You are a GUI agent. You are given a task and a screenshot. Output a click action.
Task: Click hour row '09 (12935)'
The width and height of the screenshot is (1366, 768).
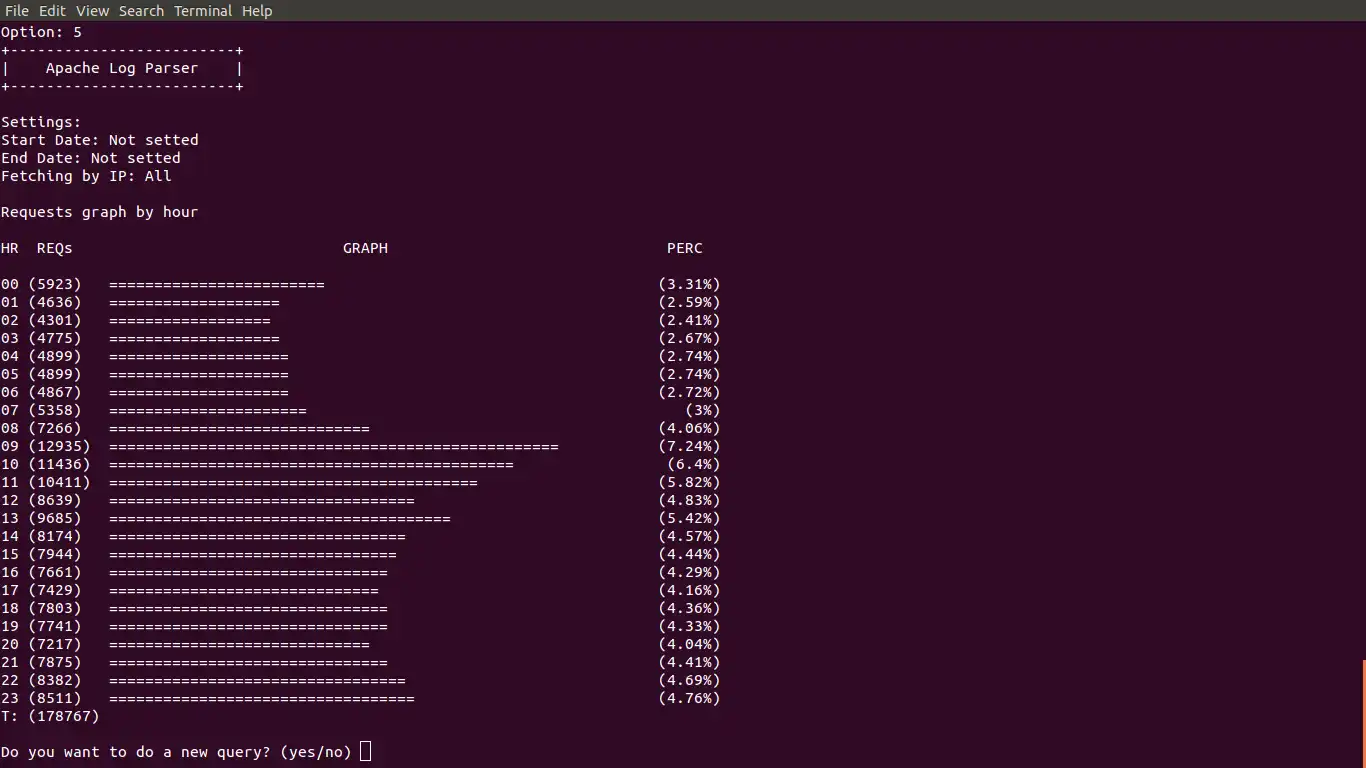click(x=361, y=446)
